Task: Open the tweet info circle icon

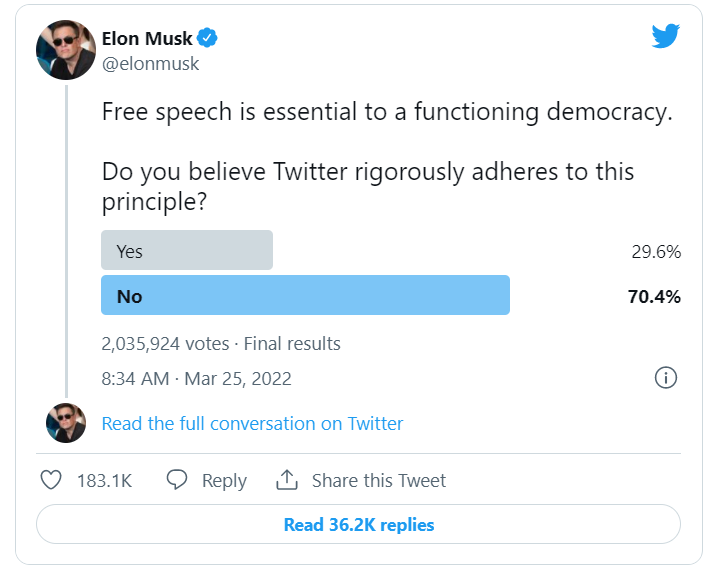Action: coord(666,378)
